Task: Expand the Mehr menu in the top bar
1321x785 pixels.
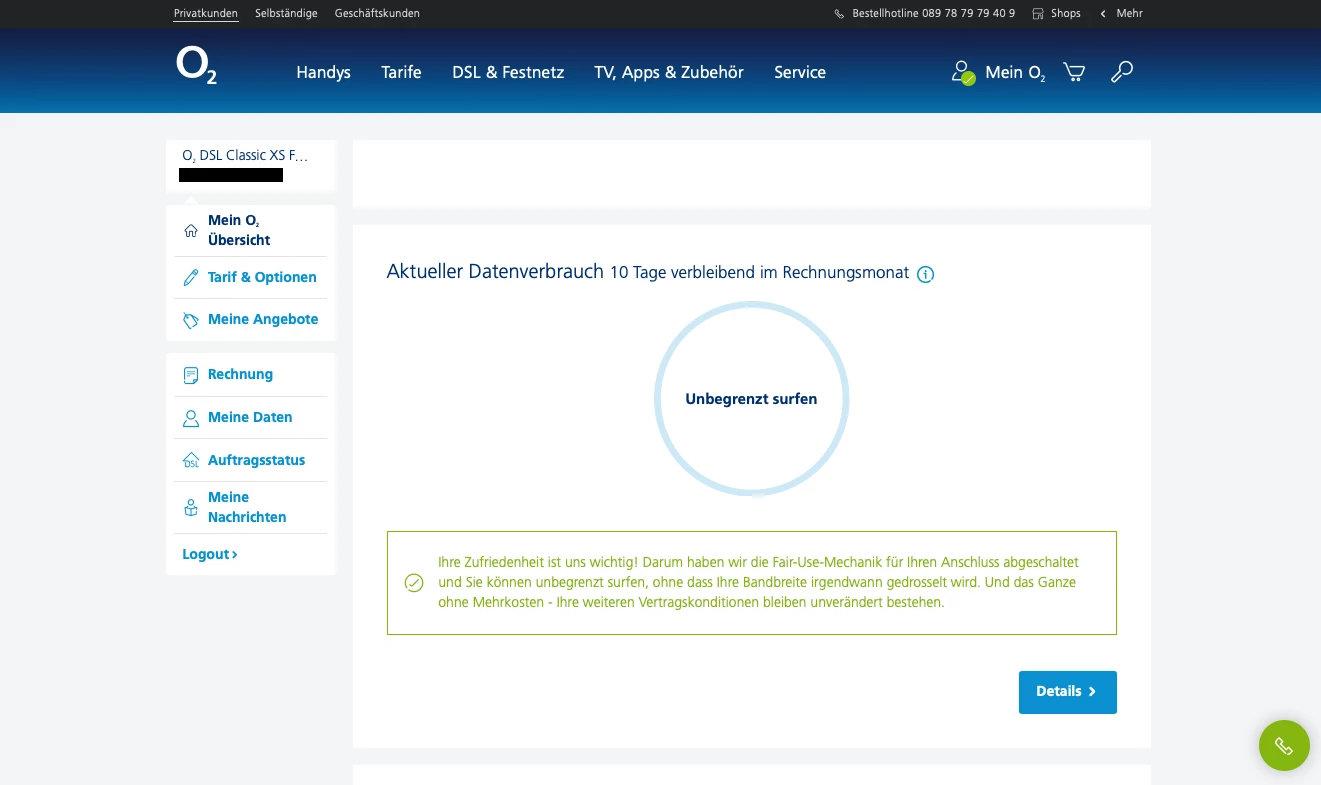Action: [x=1122, y=14]
